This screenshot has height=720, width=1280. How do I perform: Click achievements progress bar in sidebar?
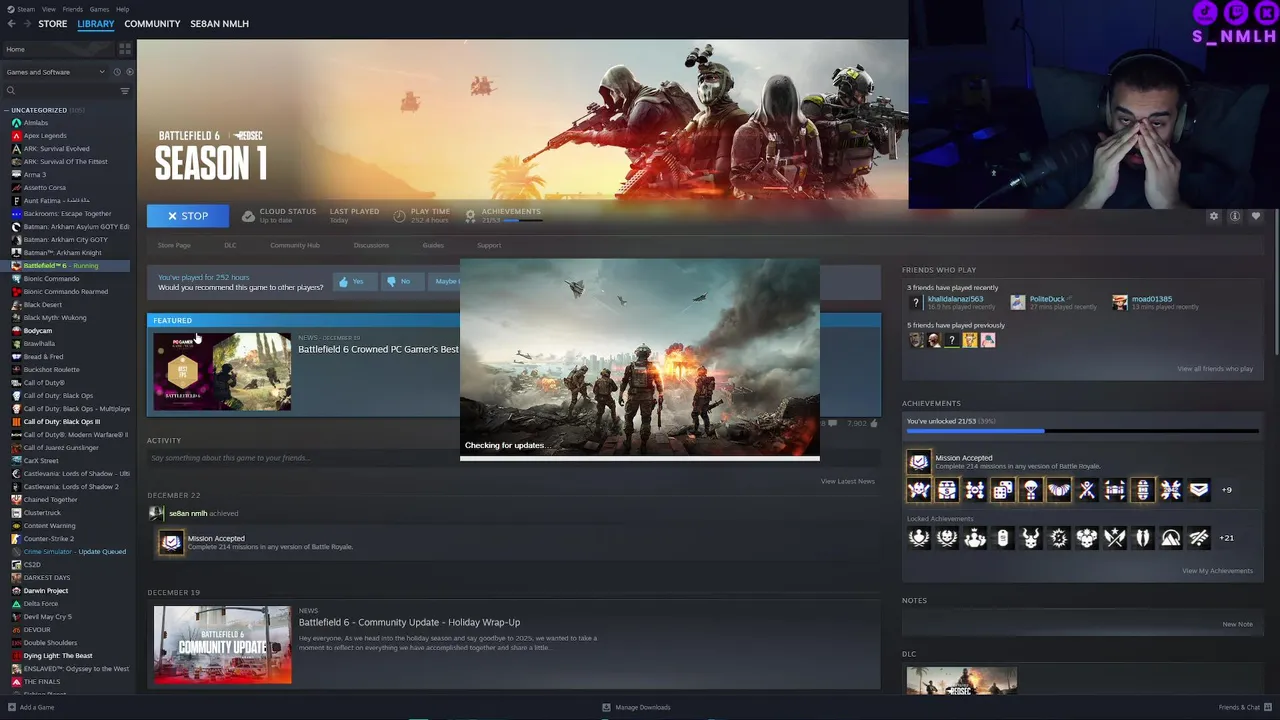coord(1082,431)
